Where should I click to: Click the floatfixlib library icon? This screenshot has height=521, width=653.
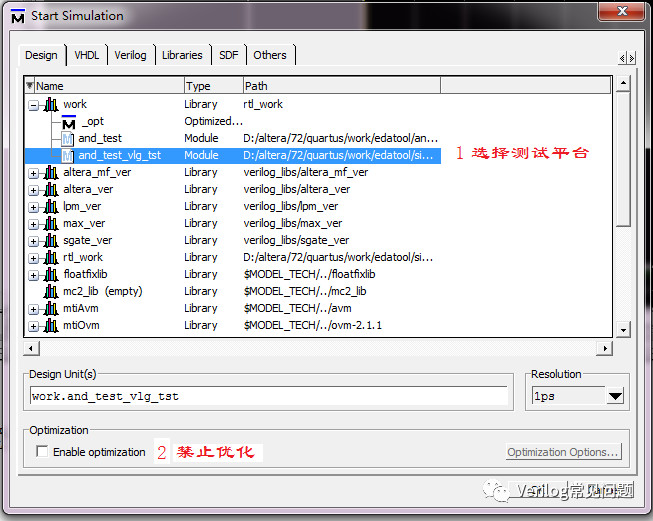click(x=51, y=275)
